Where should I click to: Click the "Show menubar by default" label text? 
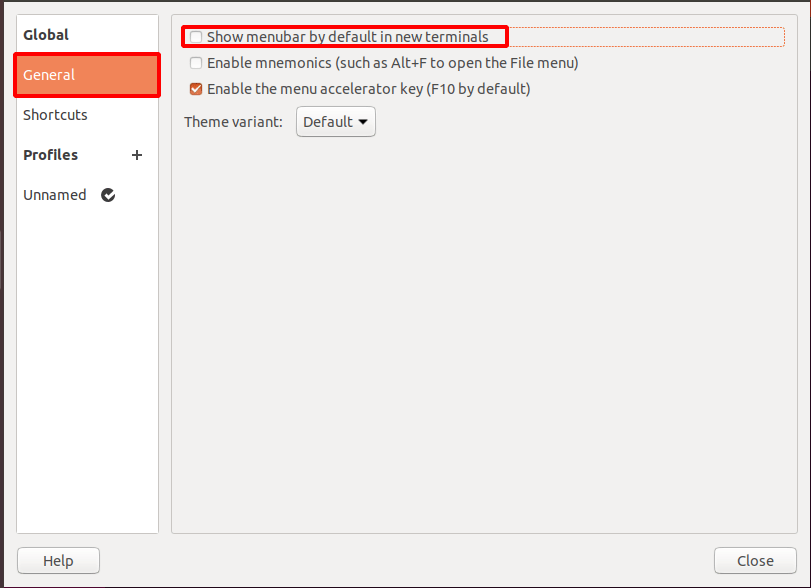point(347,37)
